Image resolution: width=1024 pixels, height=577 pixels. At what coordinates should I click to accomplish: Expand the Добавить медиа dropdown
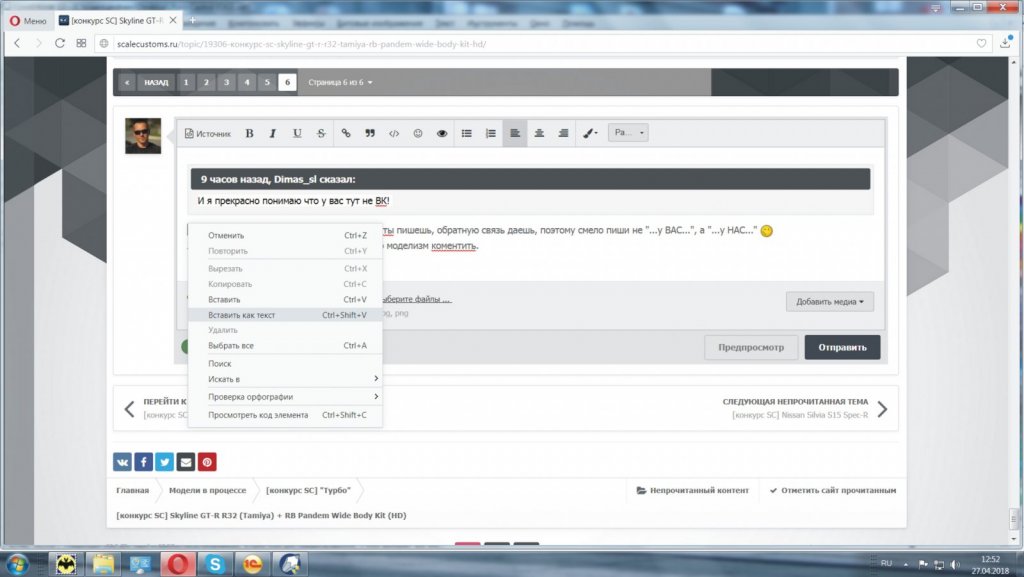[x=829, y=301]
